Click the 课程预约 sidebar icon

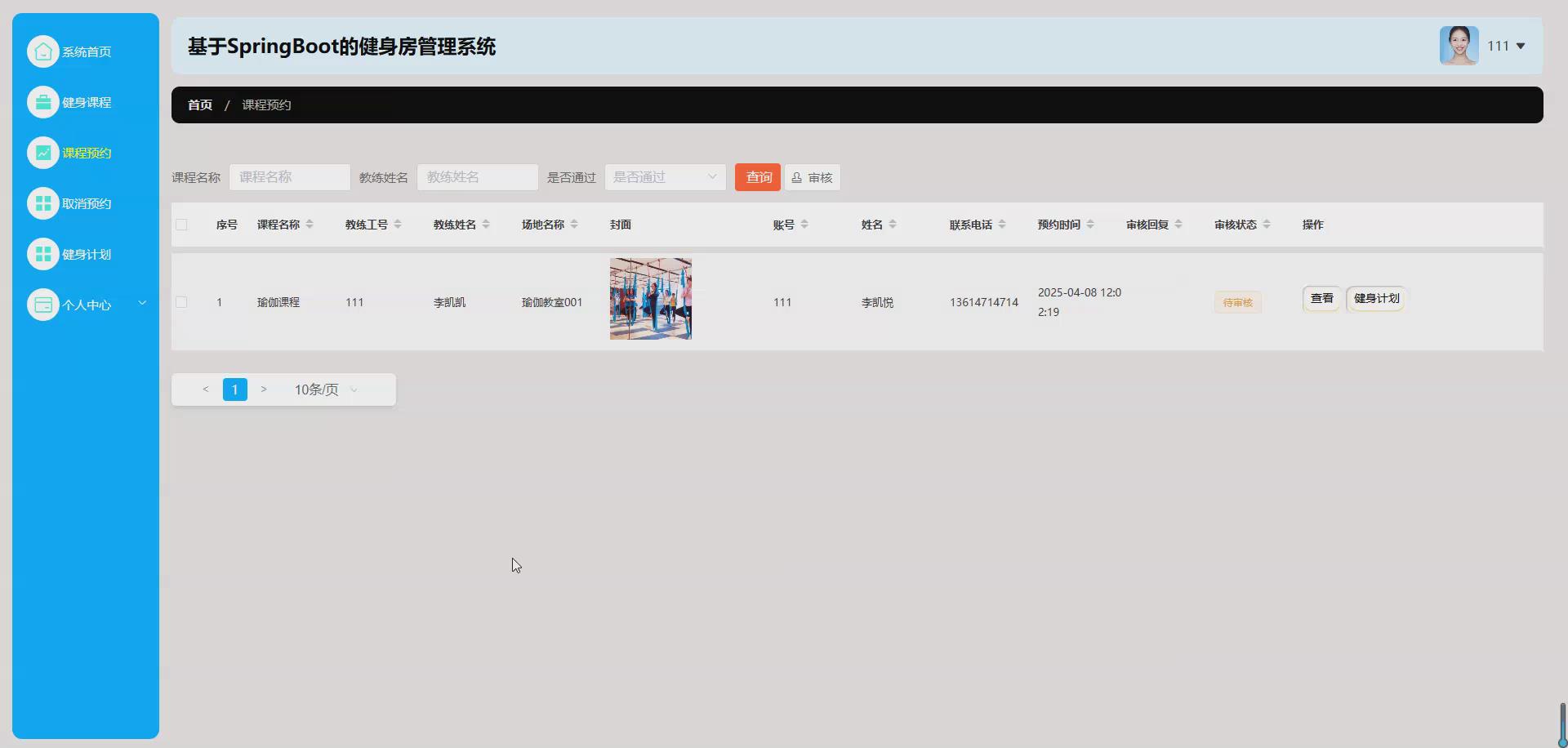click(43, 152)
